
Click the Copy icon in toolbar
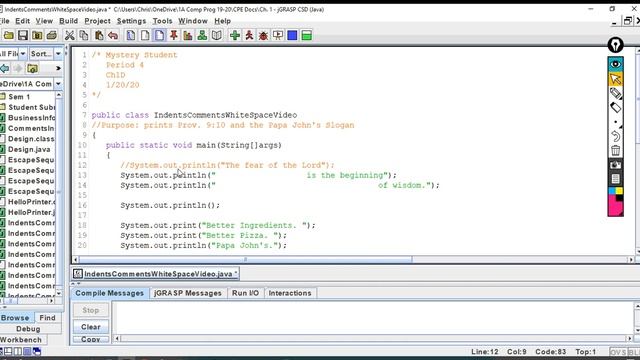[x=84, y=36]
